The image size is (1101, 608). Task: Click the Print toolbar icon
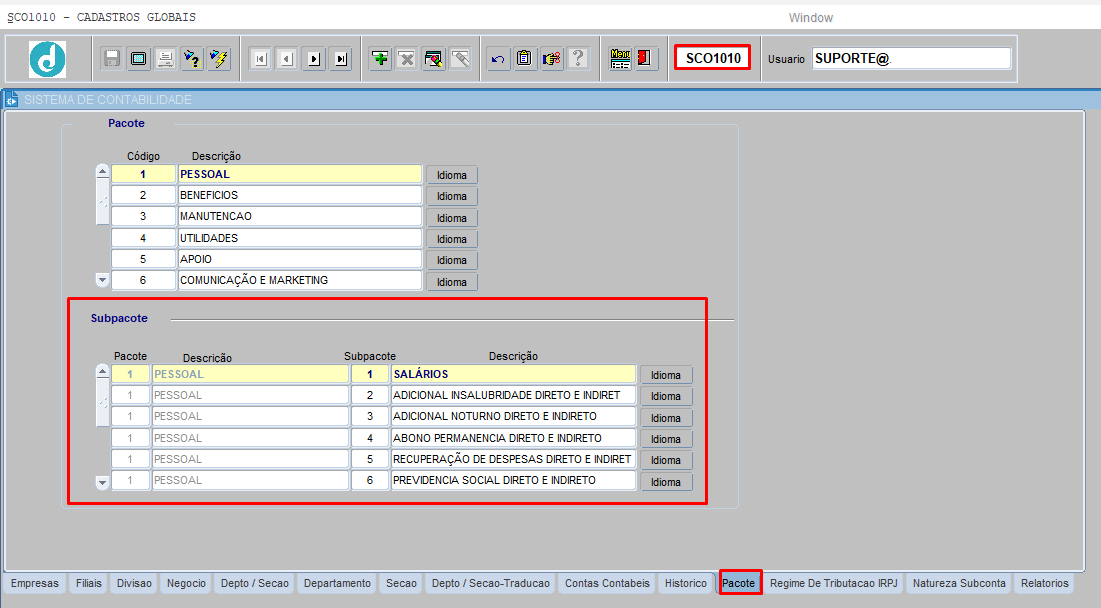[x=165, y=58]
